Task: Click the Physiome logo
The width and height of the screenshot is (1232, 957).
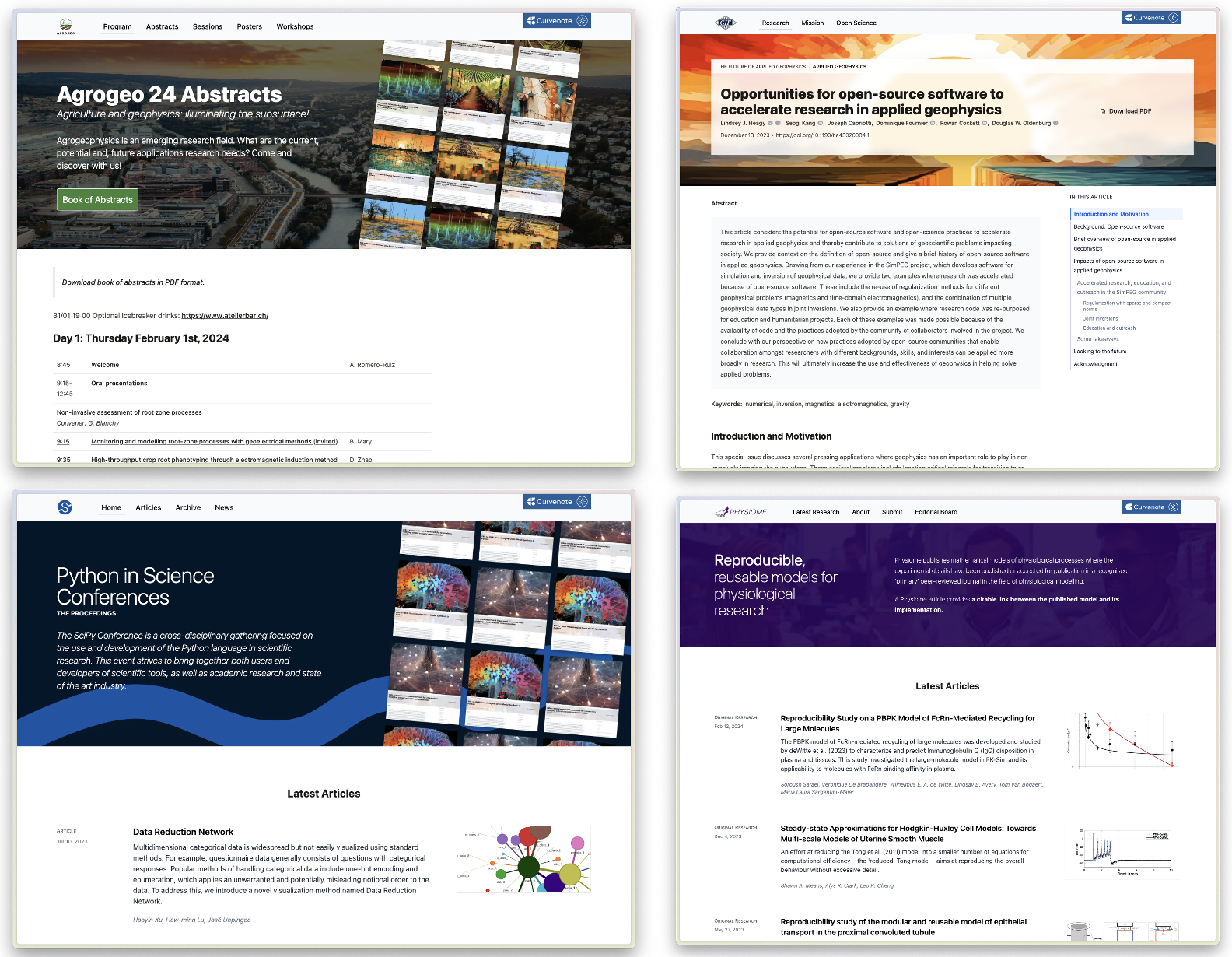Action: [740, 512]
